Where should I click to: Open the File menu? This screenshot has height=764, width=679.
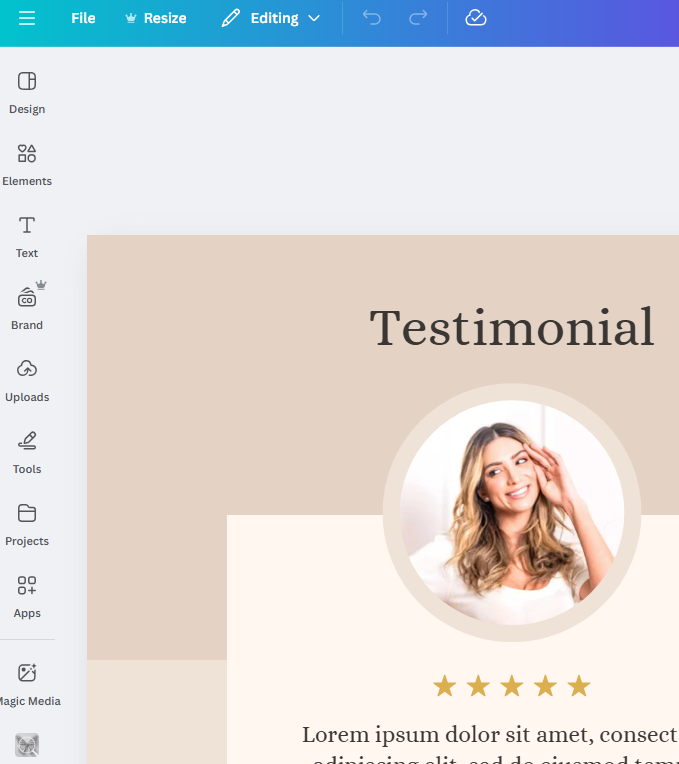click(83, 19)
